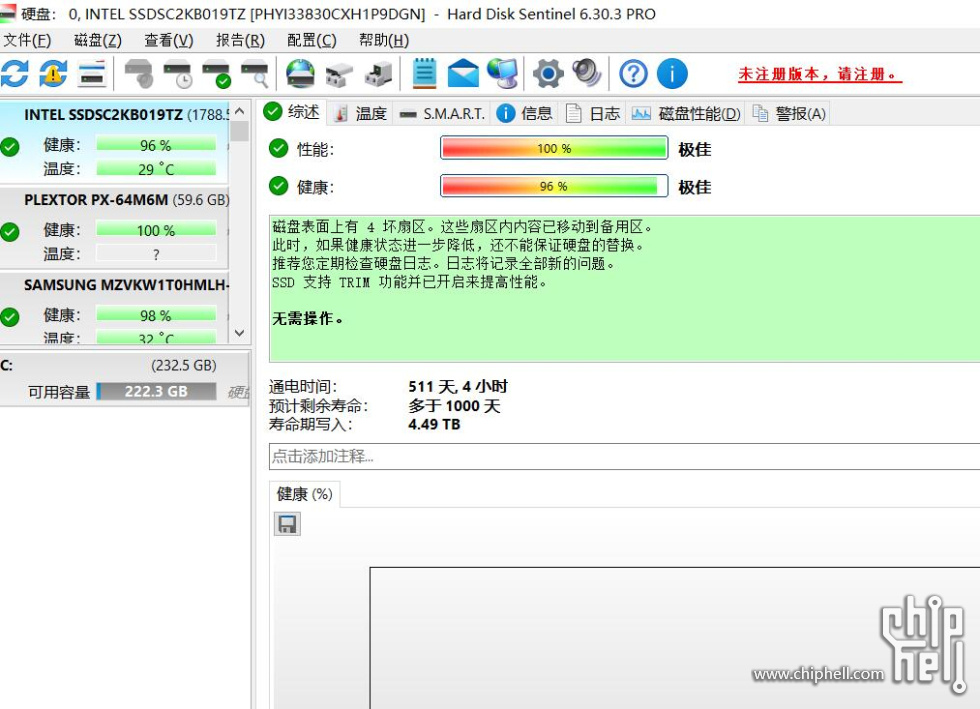Viewport: 980px width, 709px height.
Task: Click the add comment text field
Action: tap(620, 456)
